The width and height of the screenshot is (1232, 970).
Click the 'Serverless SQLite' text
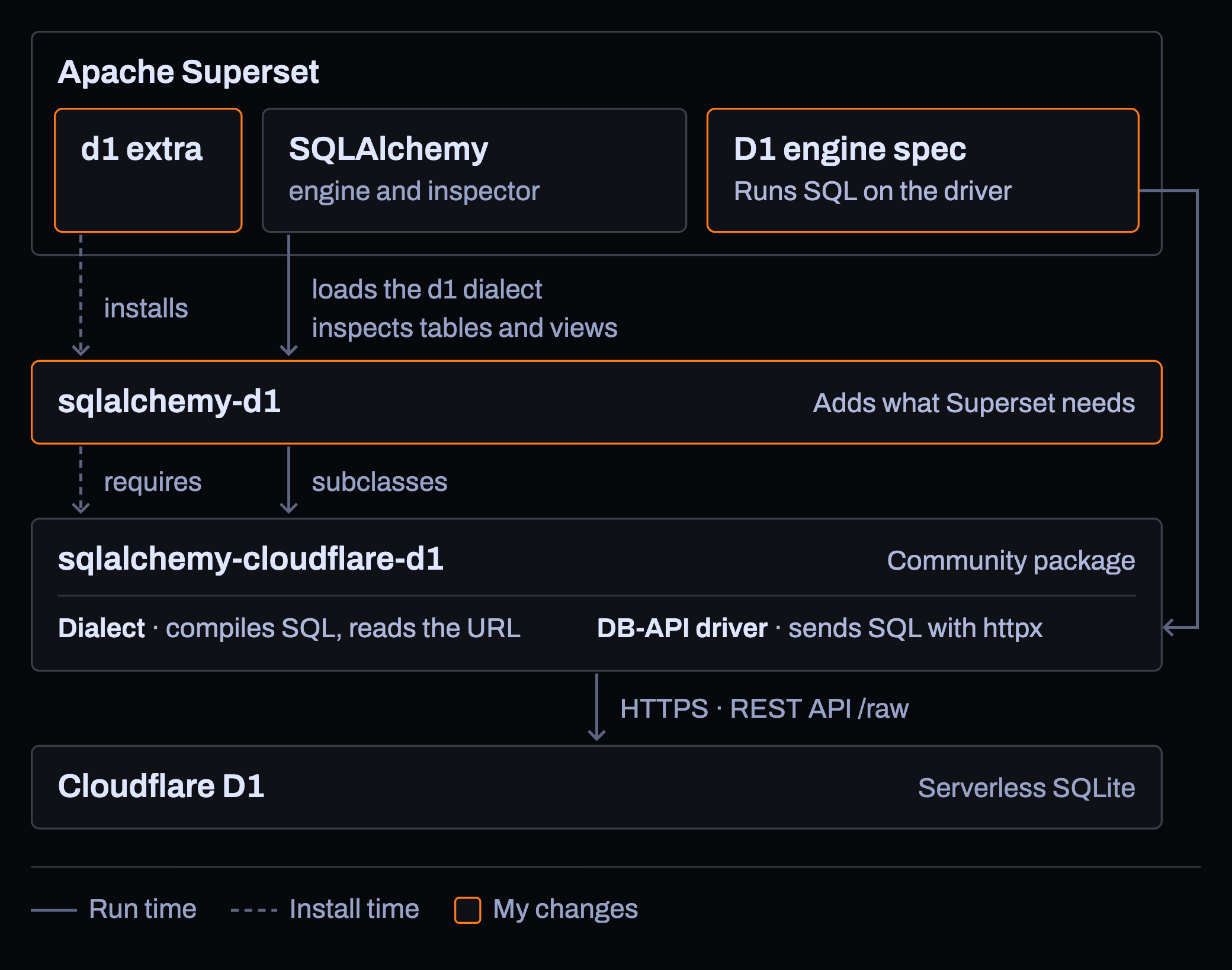[1026, 788]
